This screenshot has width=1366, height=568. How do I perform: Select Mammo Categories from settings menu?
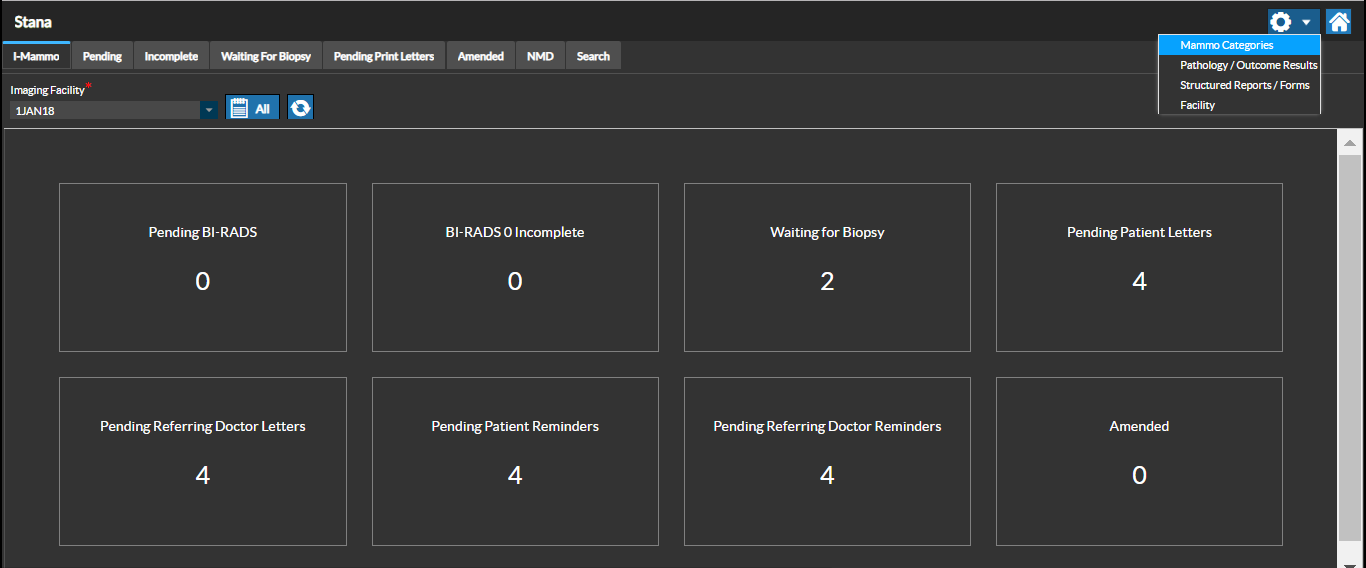(x=1226, y=45)
